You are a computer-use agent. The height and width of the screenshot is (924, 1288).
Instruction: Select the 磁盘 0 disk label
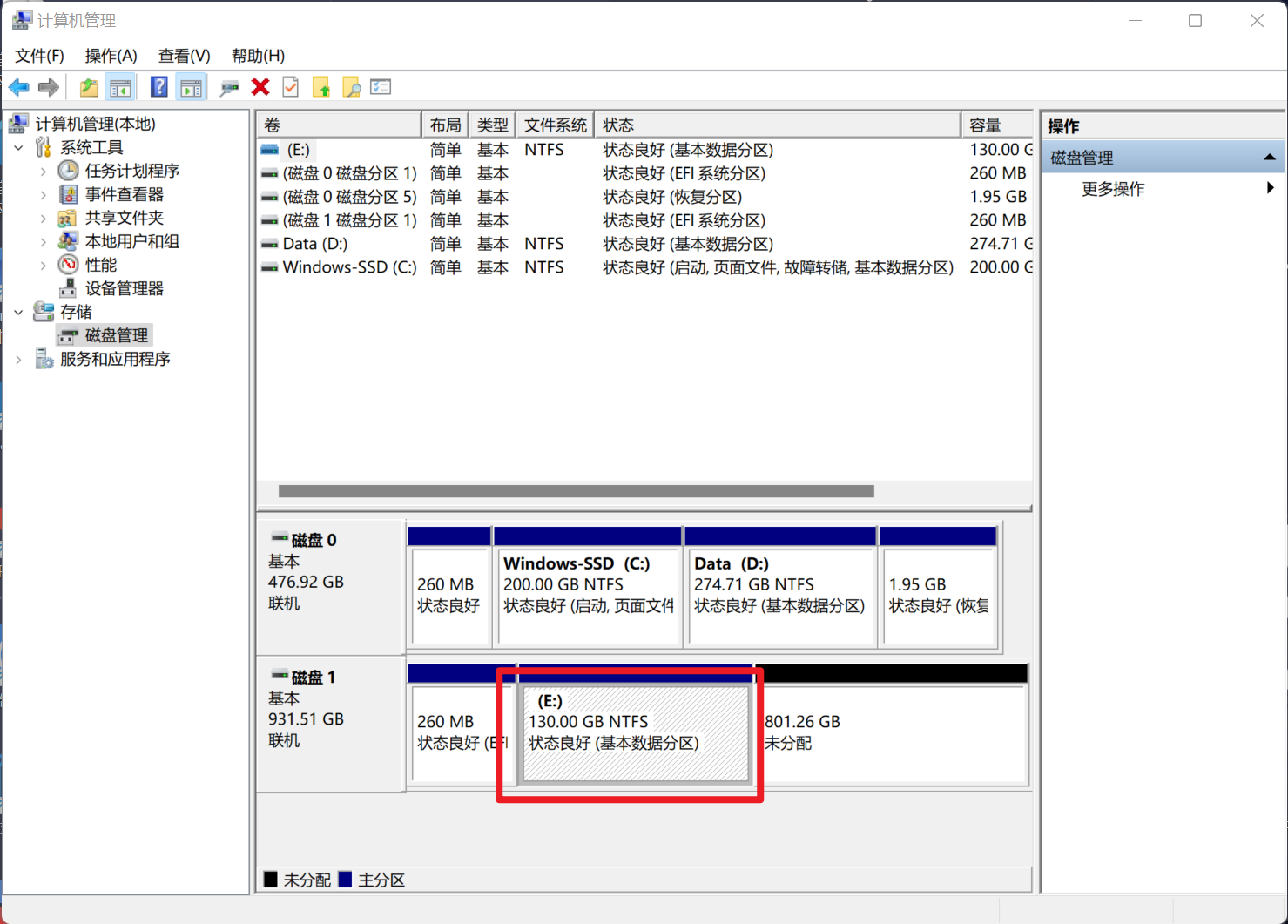[x=331, y=586]
